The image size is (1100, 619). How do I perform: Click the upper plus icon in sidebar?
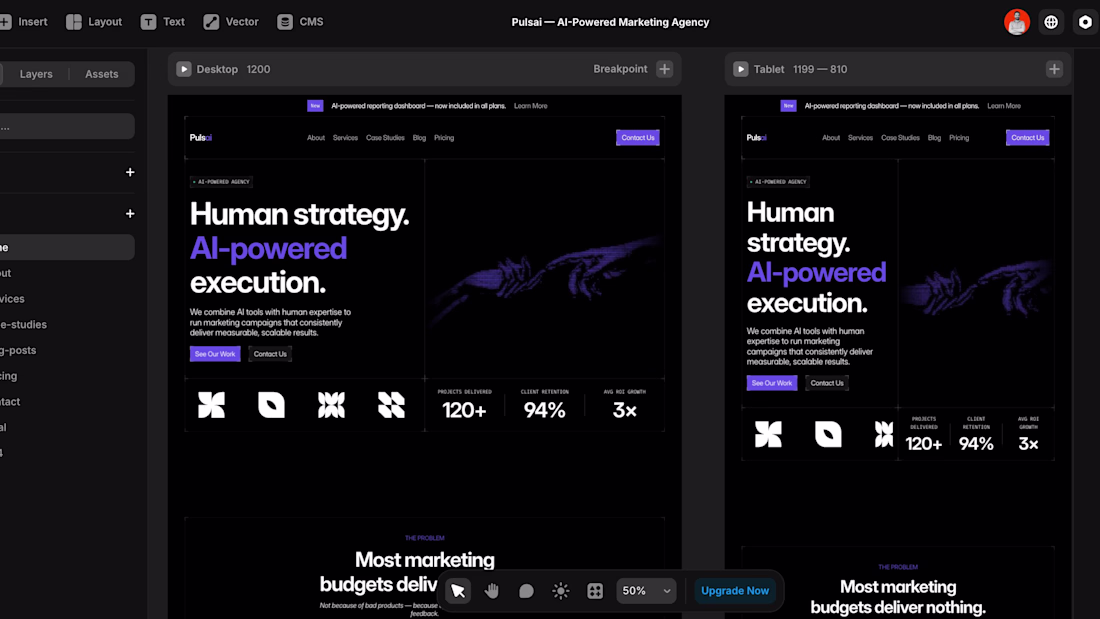130,172
